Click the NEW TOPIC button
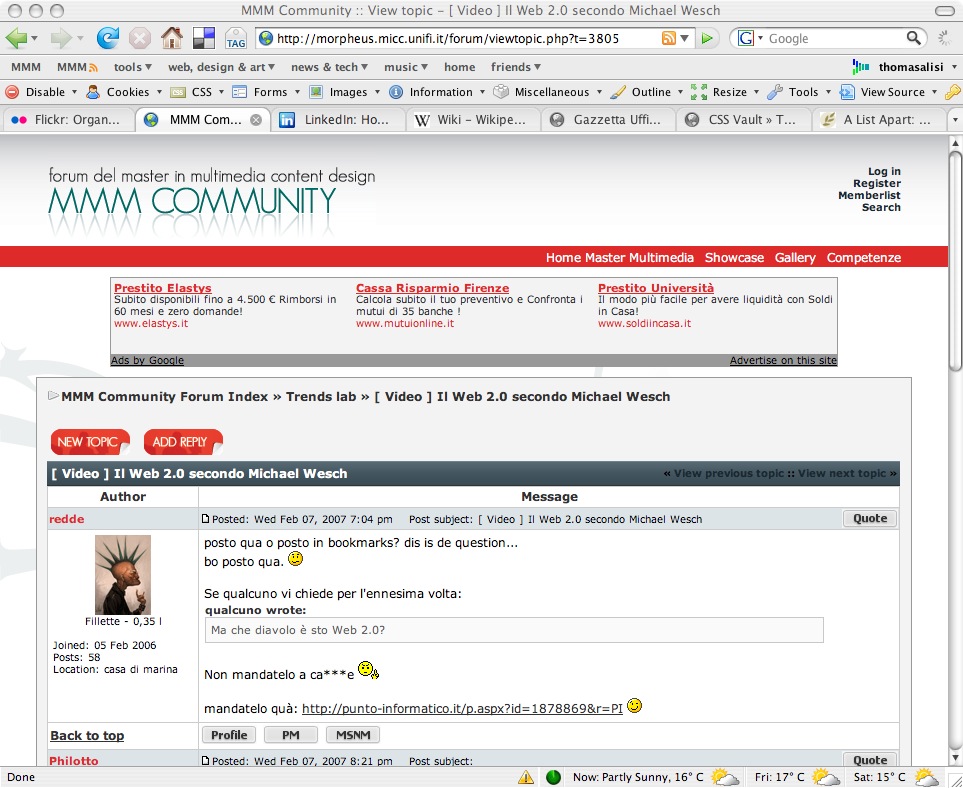The width and height of the screenshot is (963, 788). pyautogui.click(x=90, y=441)
